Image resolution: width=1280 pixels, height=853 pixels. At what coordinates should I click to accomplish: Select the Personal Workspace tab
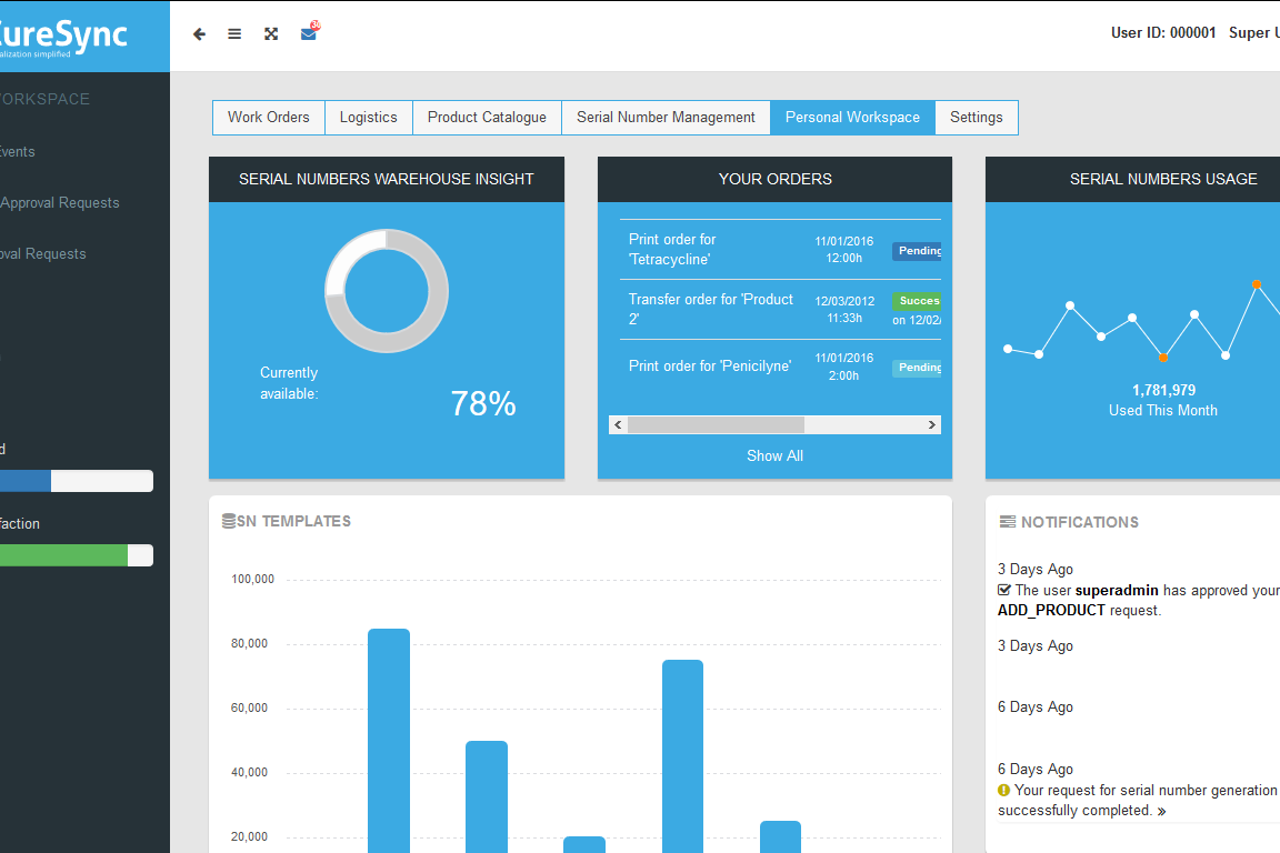pos(853,117)
